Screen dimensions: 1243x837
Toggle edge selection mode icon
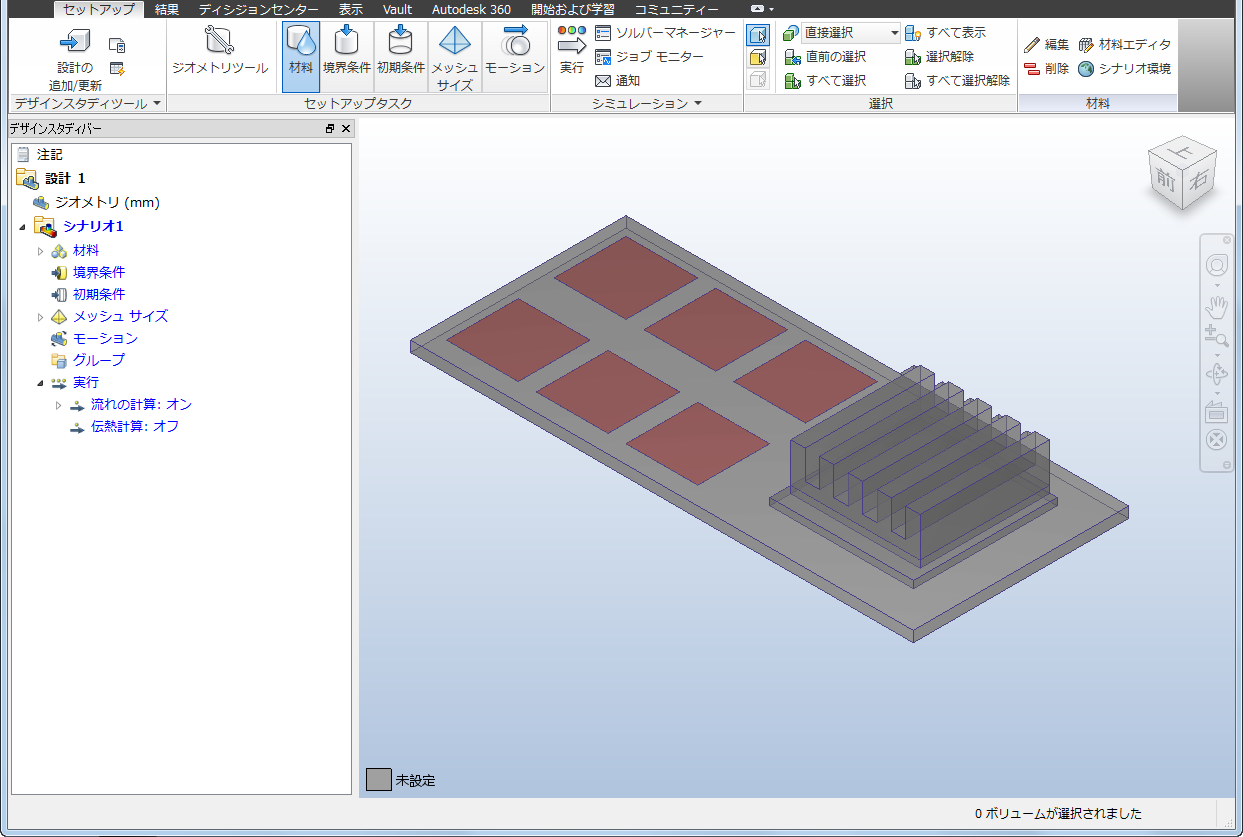[758, 80]
